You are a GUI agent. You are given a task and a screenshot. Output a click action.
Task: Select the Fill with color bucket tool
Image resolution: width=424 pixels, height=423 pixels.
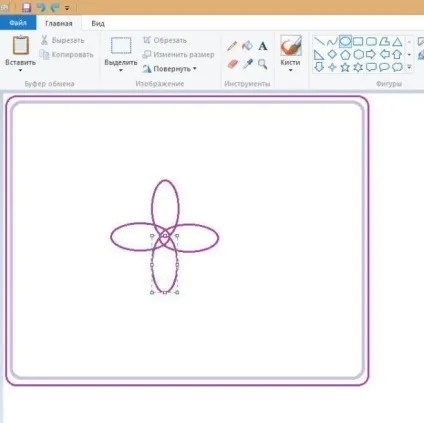point(247,46)
